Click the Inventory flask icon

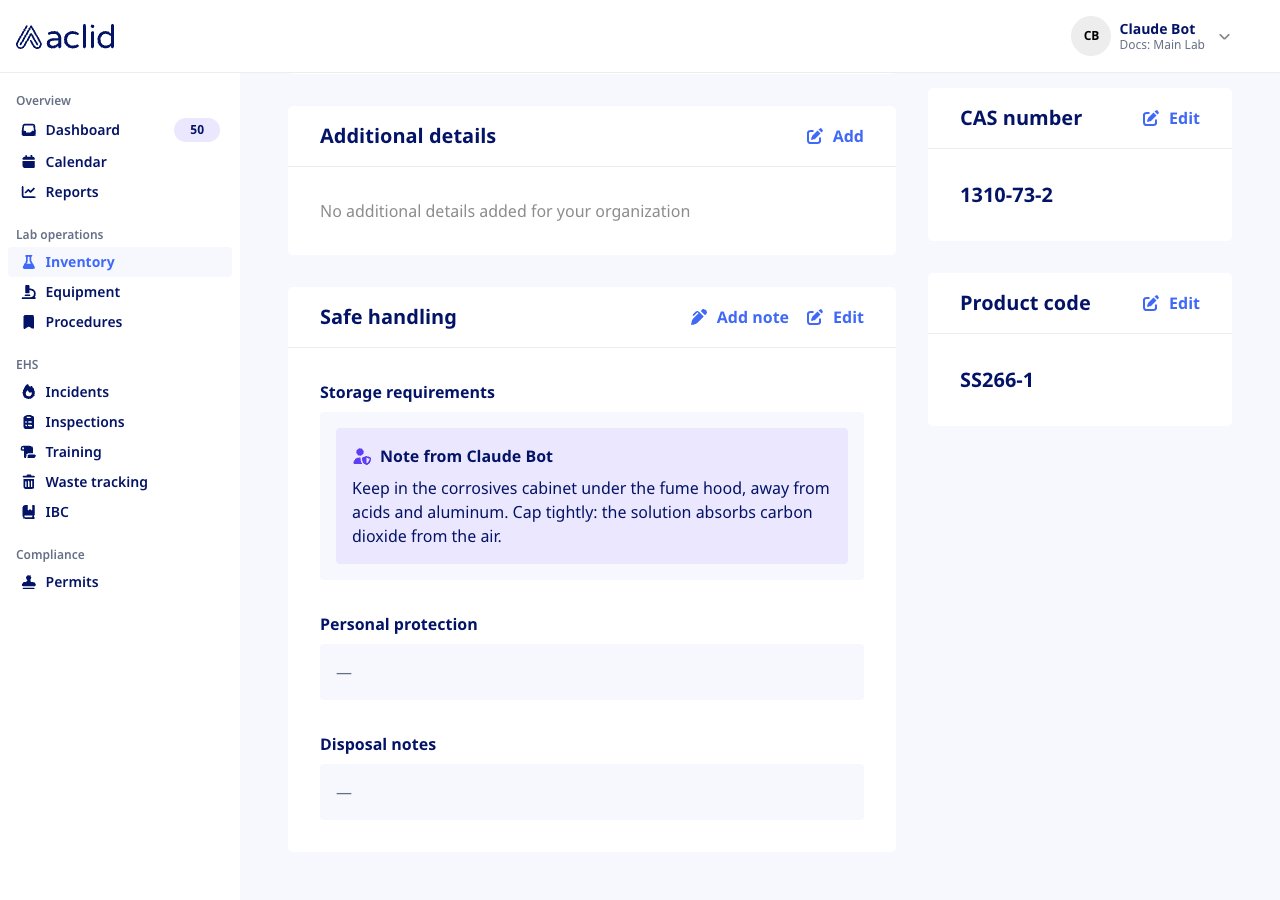[x=29, y=262]
